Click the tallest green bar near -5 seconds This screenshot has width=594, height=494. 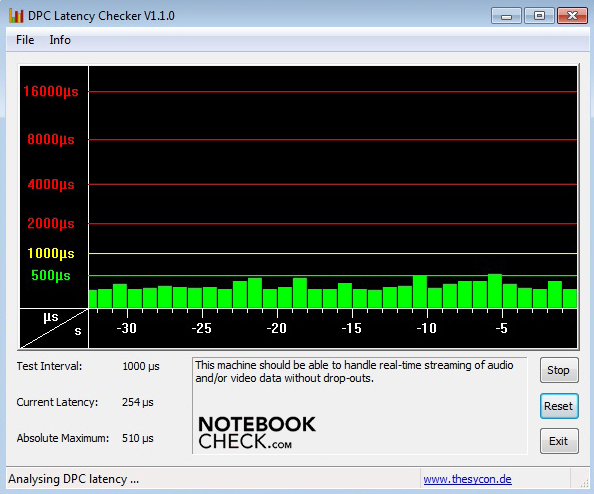point(495,291)
